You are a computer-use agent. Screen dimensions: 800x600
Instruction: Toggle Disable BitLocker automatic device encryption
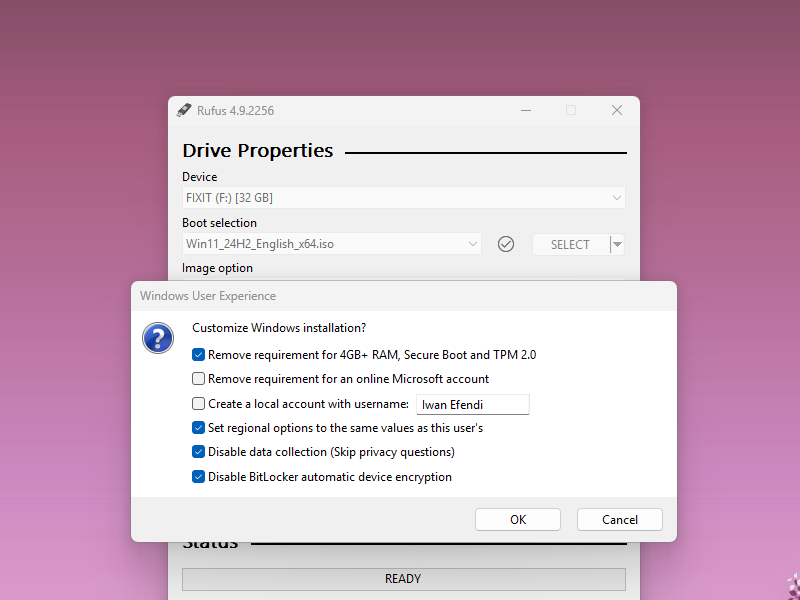coord(199,477)
